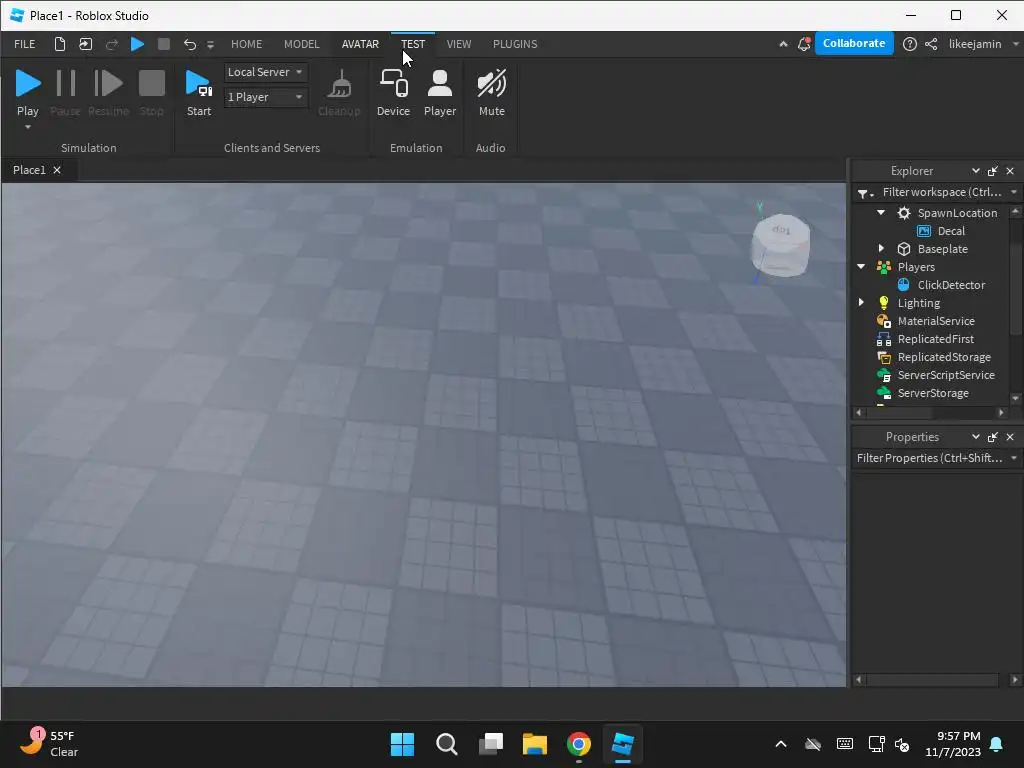
Task: Select SpawnLocation in Explorer
Action: click(x=957, y=213)
